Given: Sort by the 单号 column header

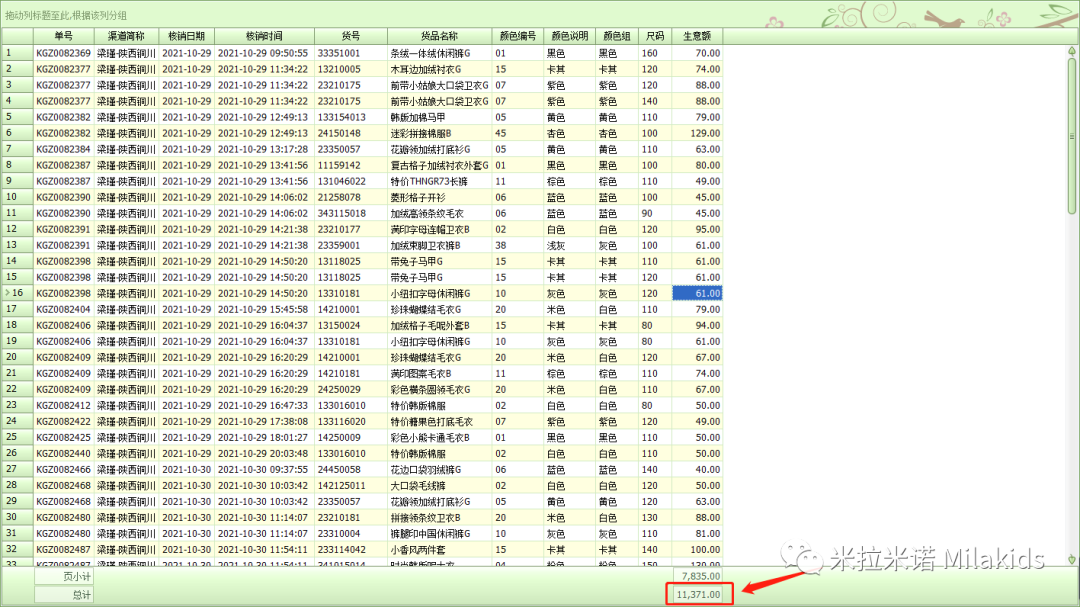Looking at the screenshot, I should coord(63,36).
